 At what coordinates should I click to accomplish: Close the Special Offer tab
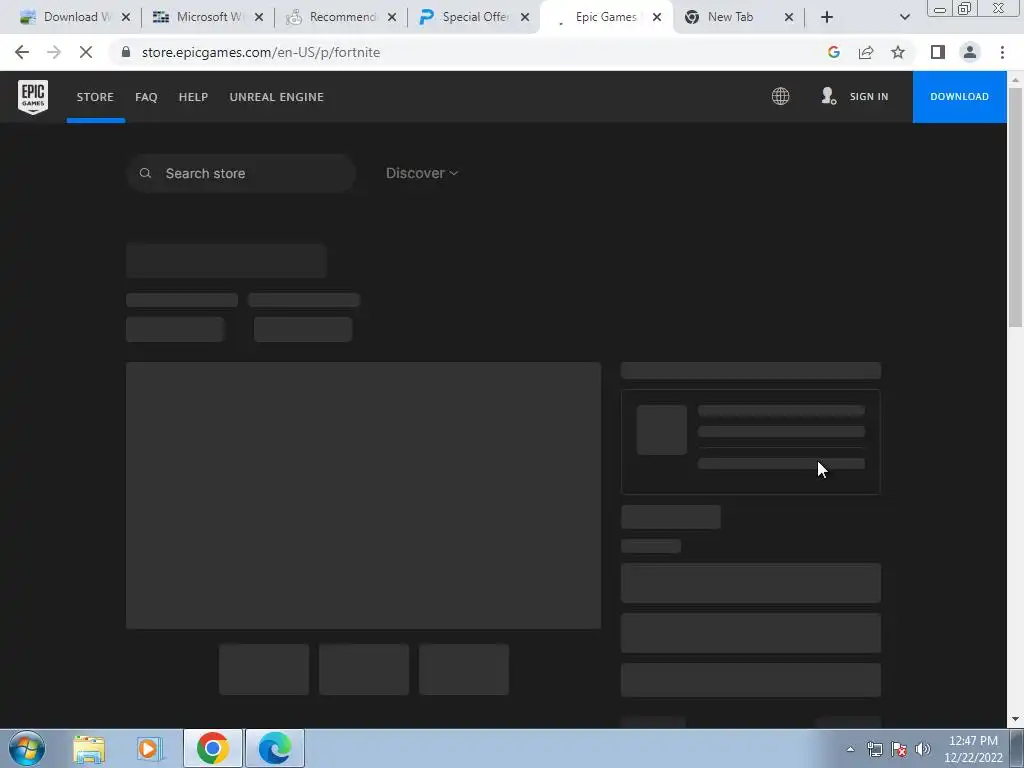pos(524,17)
